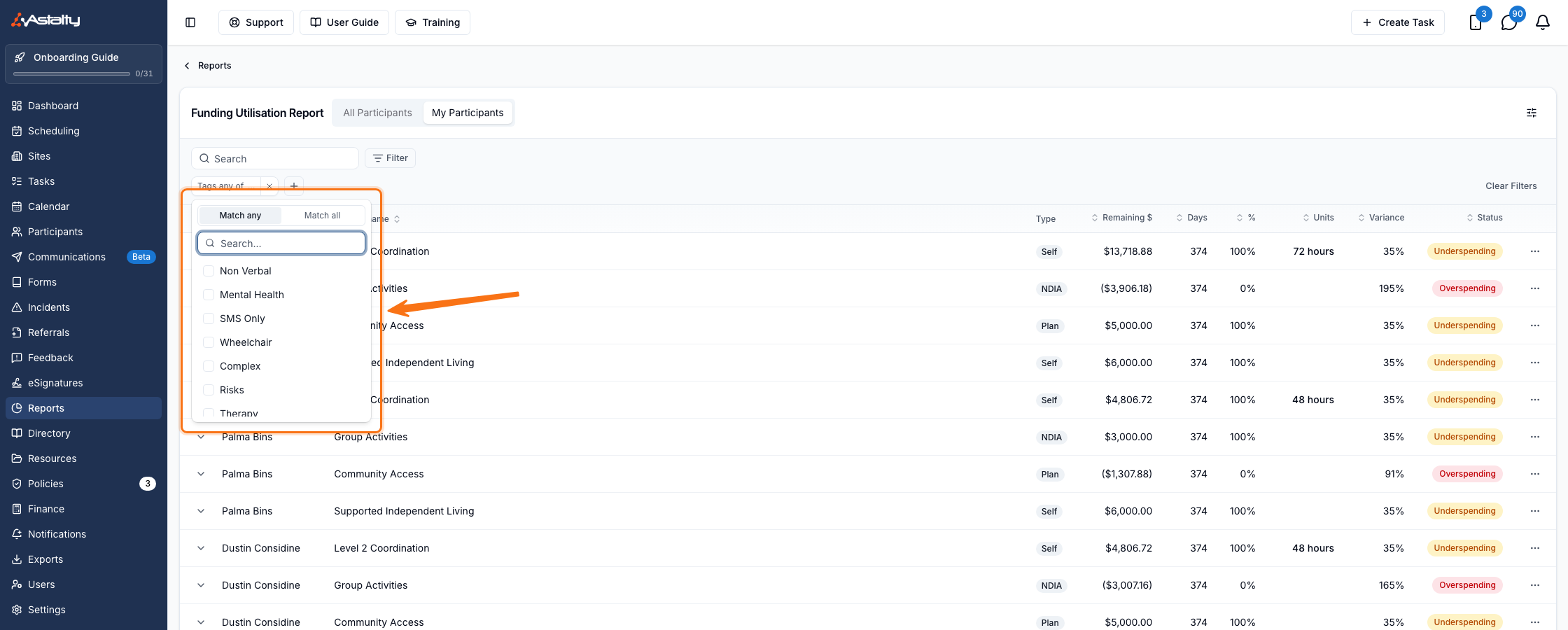Open Scheduling in the sidebar
1568x630 pixels.
[83, 131]
